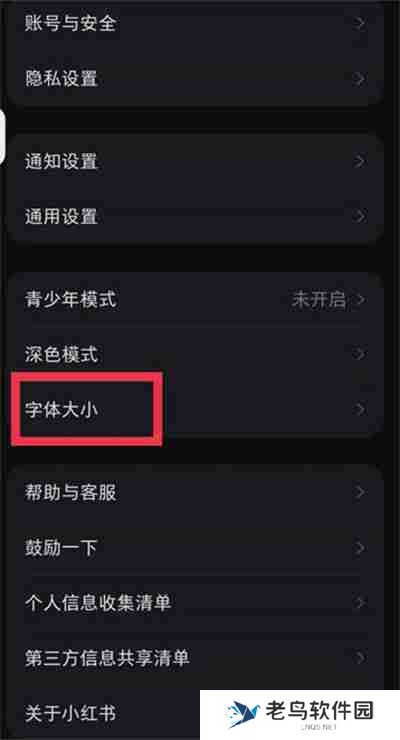Tap the chevron beside 账号与安全

point(360,23)
